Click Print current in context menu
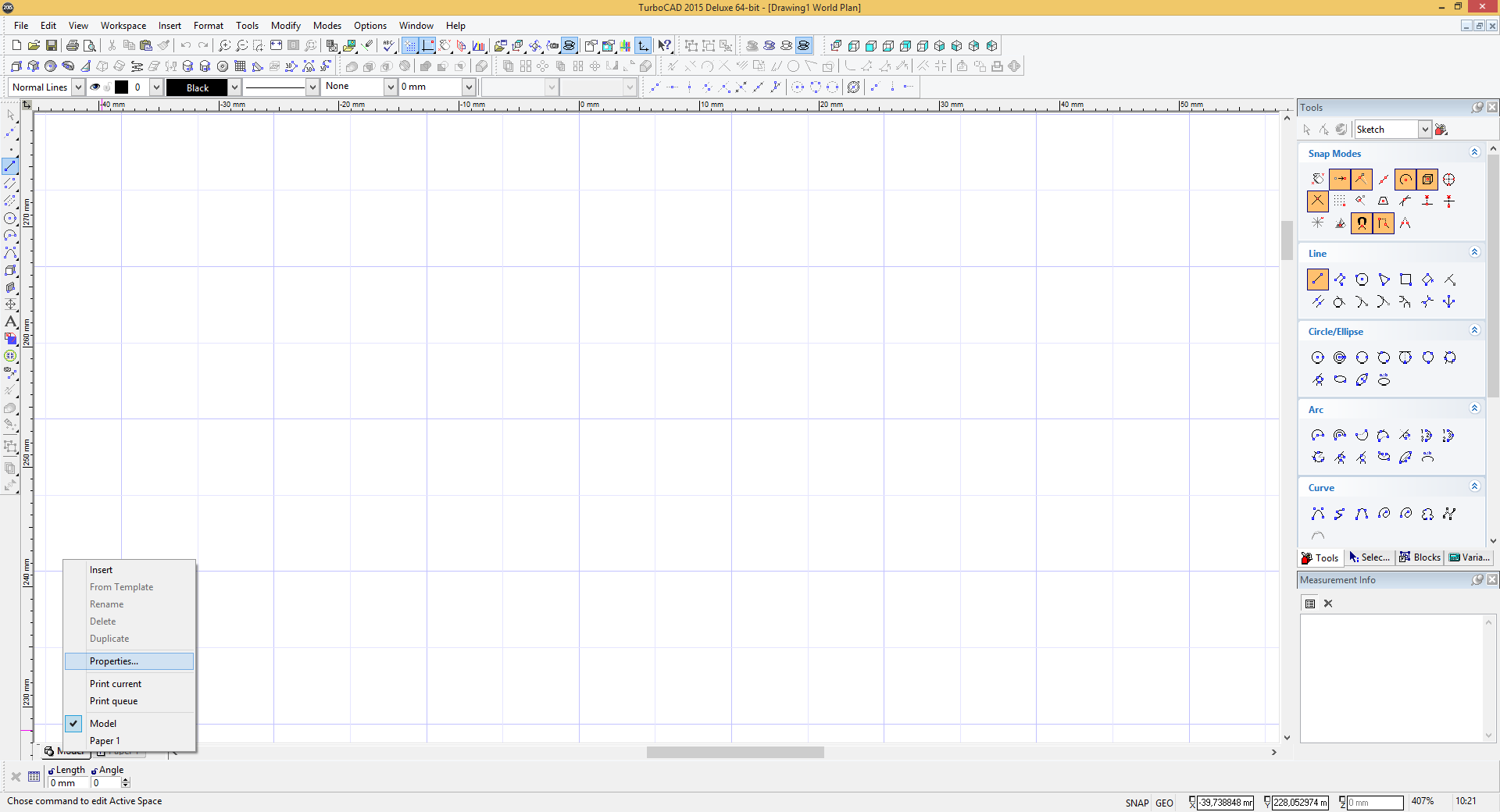The image size is (1500, 812). coord(116,684)
